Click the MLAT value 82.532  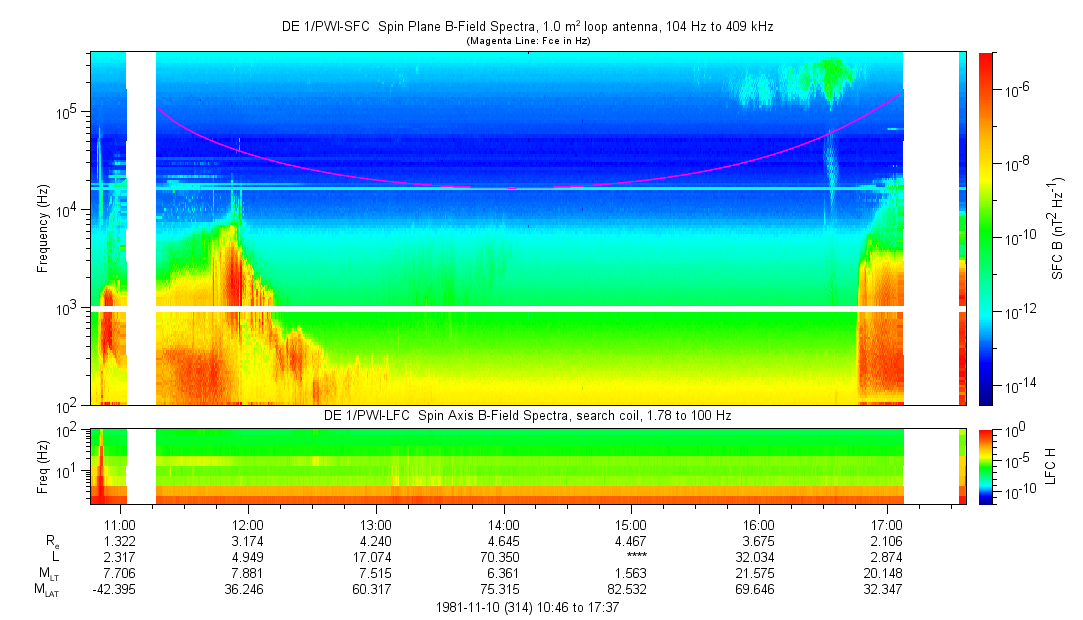click(x=631, y=591)
